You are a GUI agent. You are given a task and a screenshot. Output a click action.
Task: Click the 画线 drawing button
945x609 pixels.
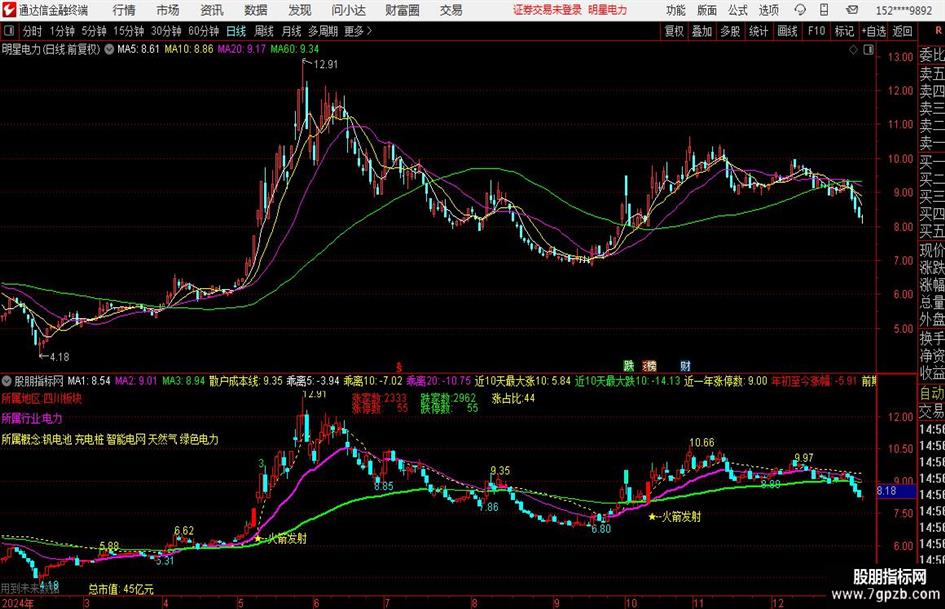[787, 31]
